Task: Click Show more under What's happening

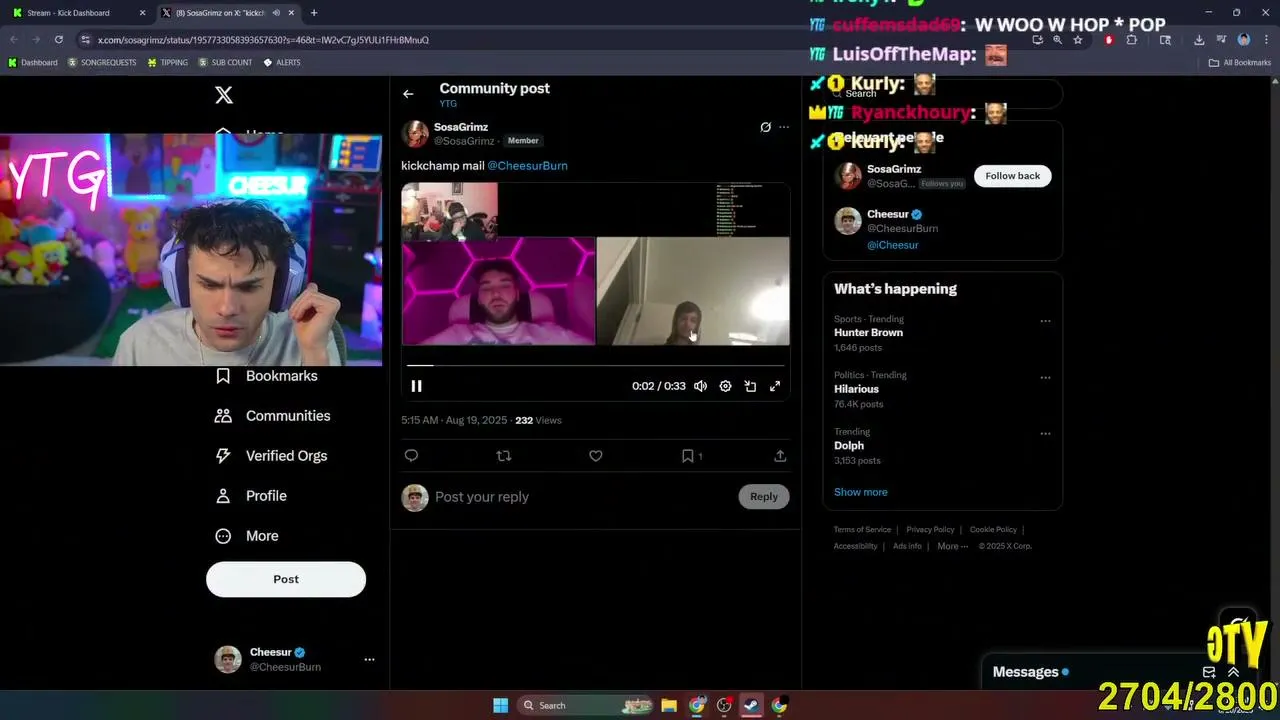Action: [x=861, y=492]
